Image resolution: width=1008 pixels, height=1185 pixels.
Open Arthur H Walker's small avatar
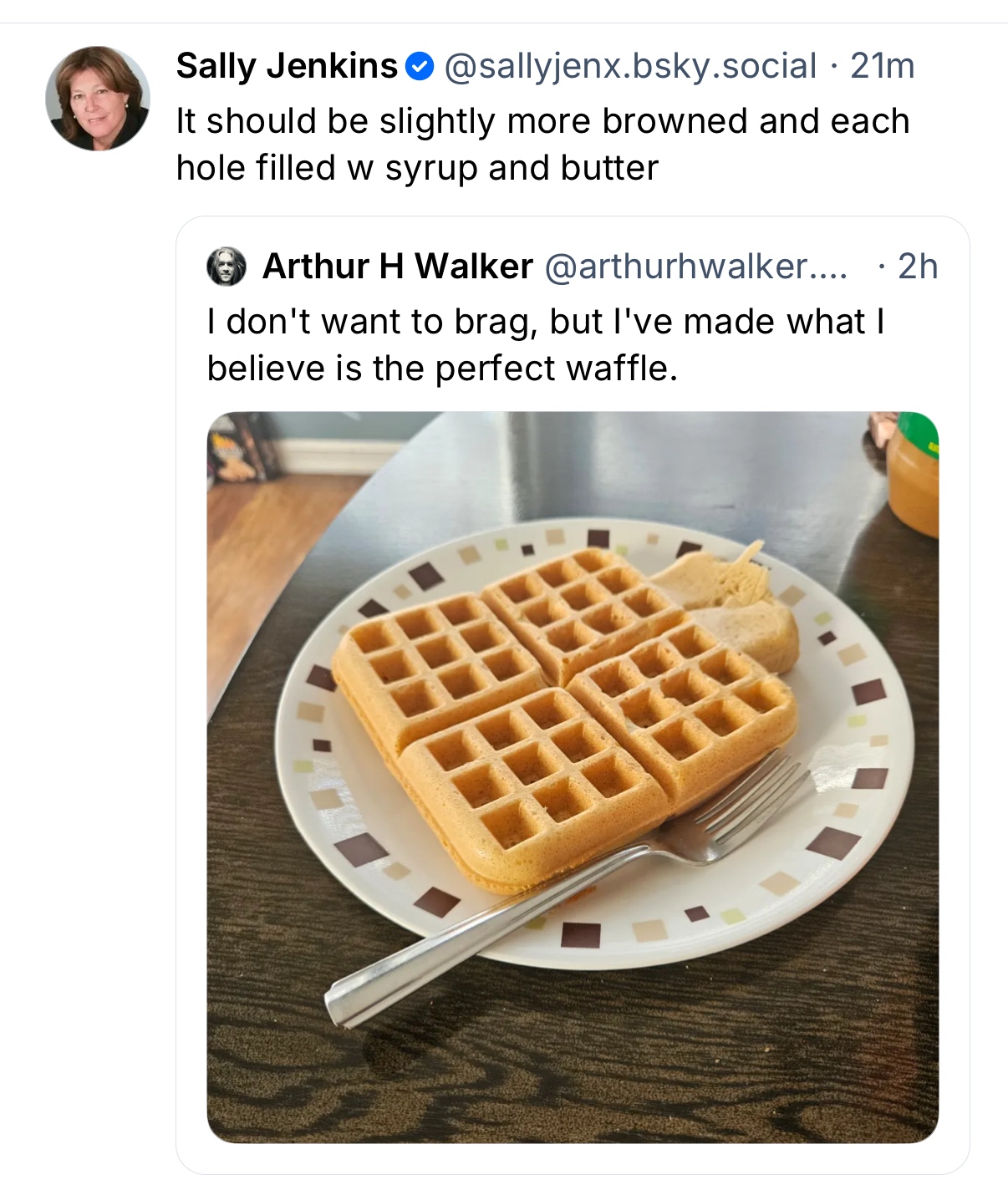pos(227,267)
